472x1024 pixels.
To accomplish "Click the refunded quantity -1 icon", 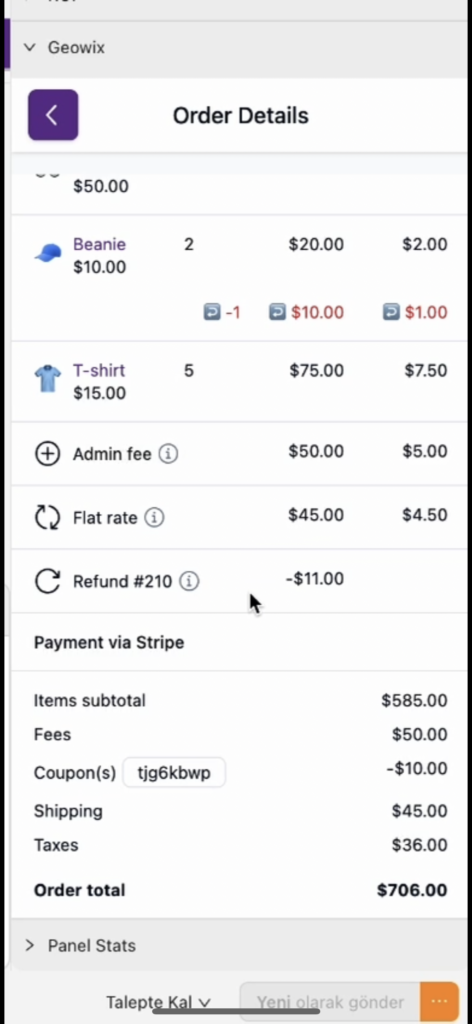I will 212,312.
